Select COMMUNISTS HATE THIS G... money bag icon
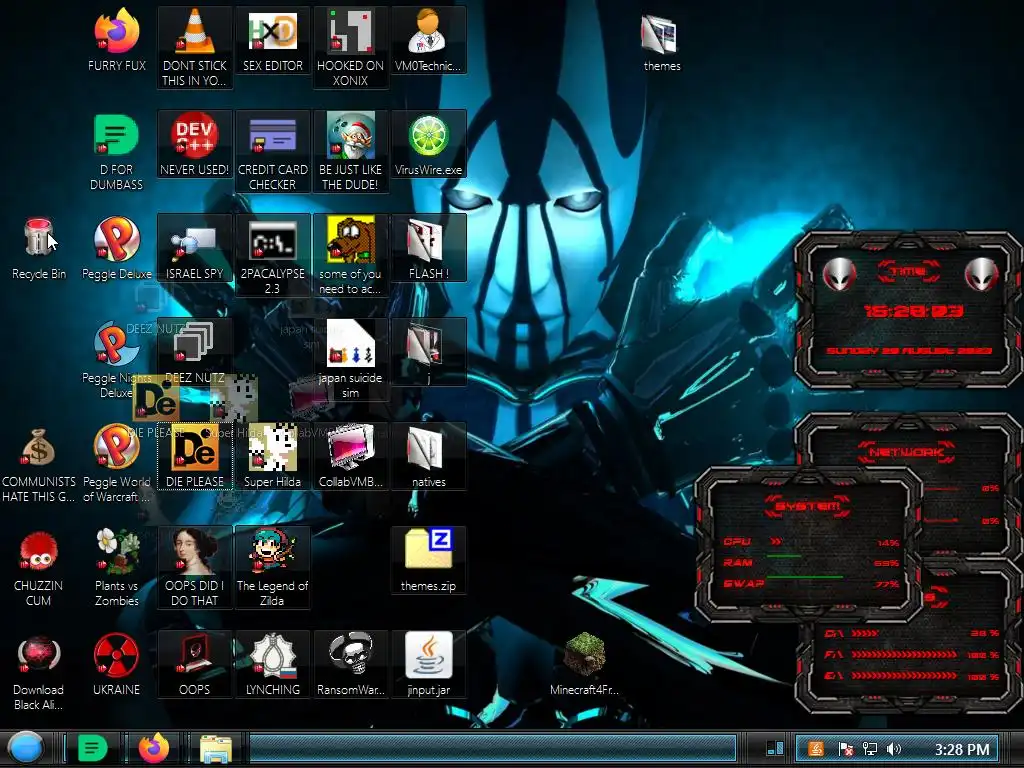Screen dimensions: 1024x768 [x=38, y=448]
